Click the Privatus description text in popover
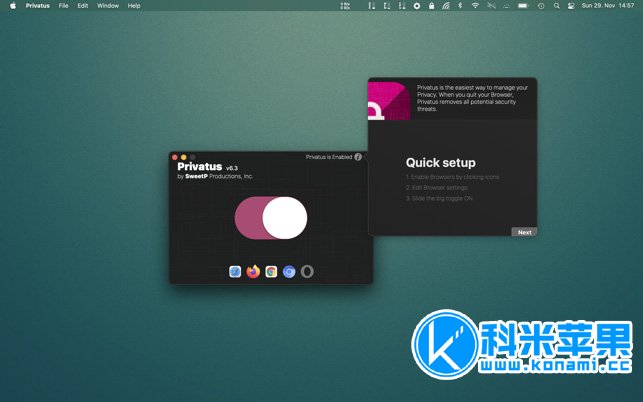Viewport: 643px width, 402px height. tap(472, 98)
